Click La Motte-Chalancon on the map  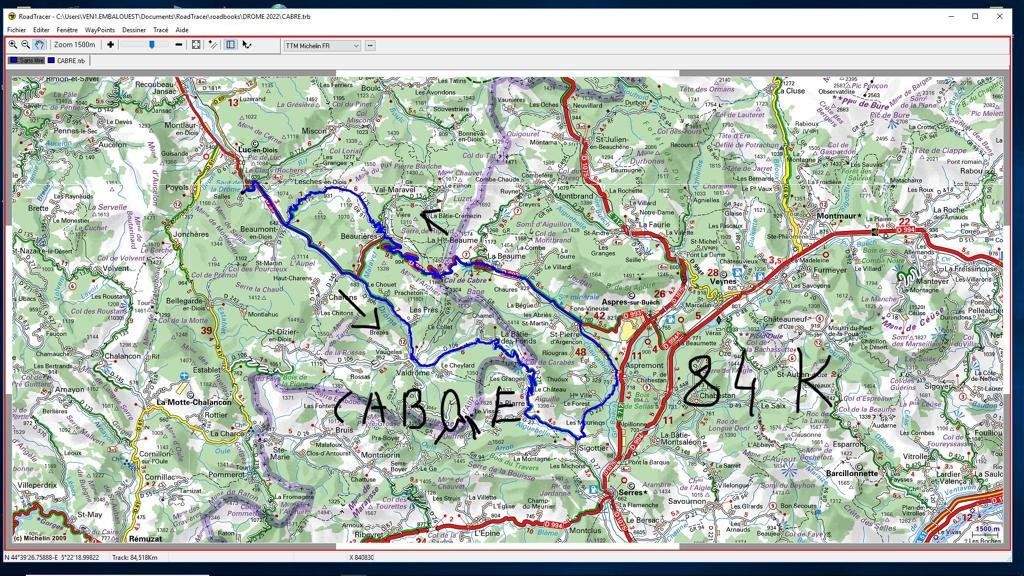[194, 402]
